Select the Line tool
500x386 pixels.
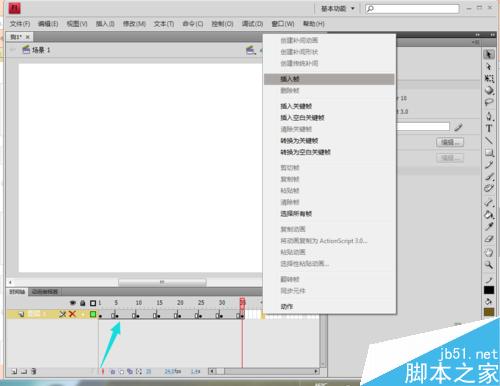coord(489,140)
